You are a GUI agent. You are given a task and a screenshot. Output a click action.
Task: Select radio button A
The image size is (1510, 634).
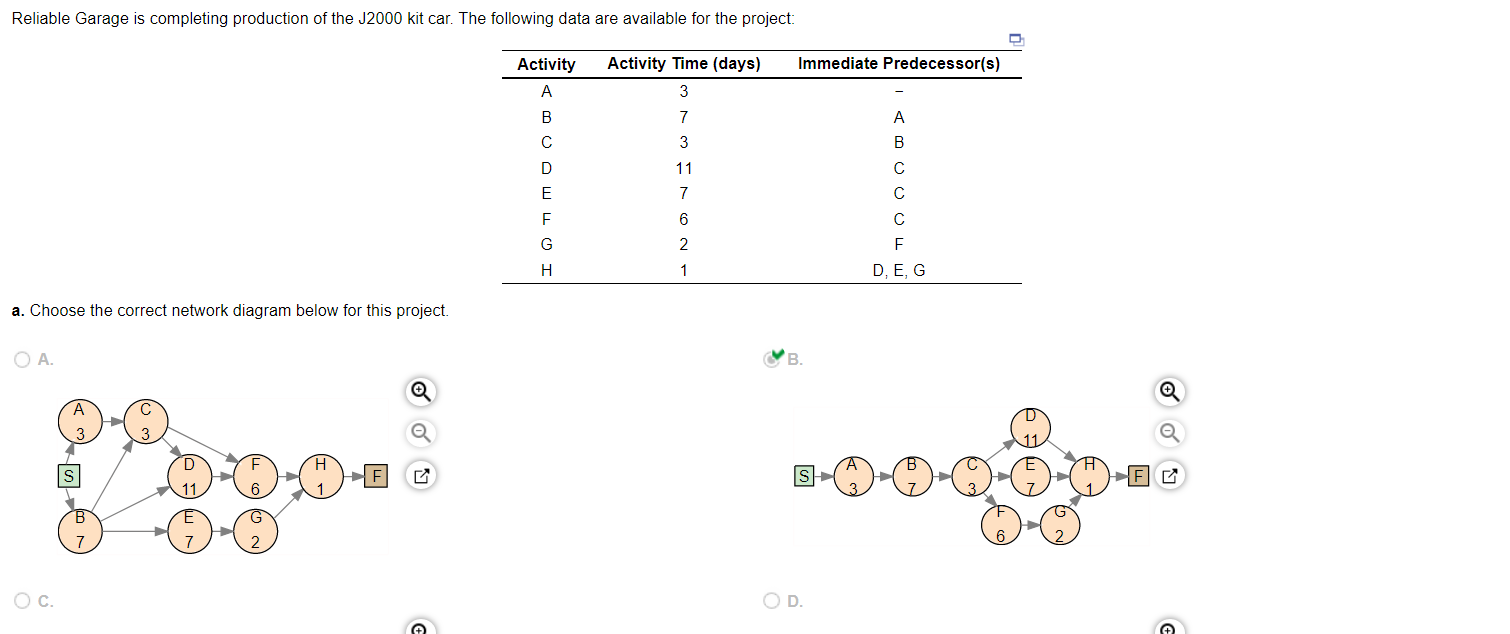point(21,359)
